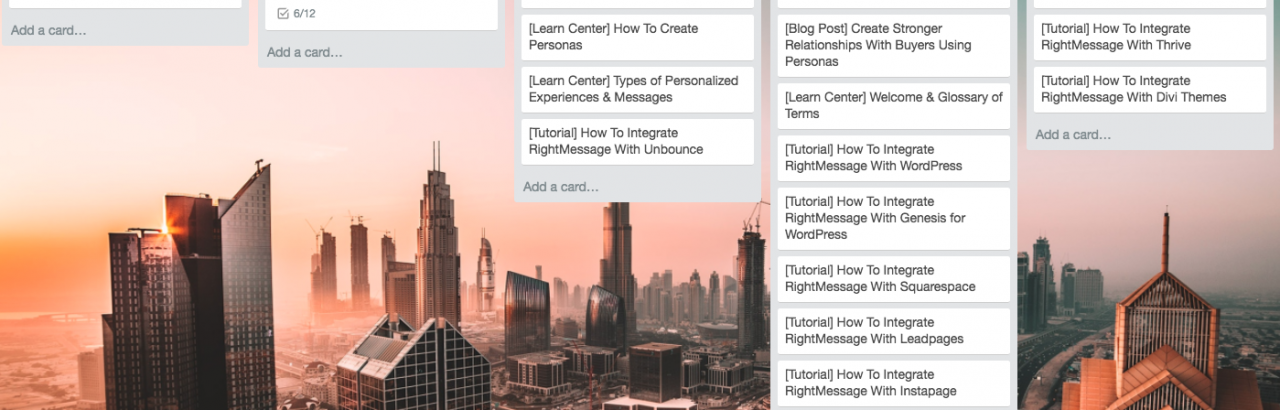Open the Types of Personalized Experiences card
Image resolution: width=1280 pixels, height=410 pixels.
pyautogui.click(x=637, y=89)
